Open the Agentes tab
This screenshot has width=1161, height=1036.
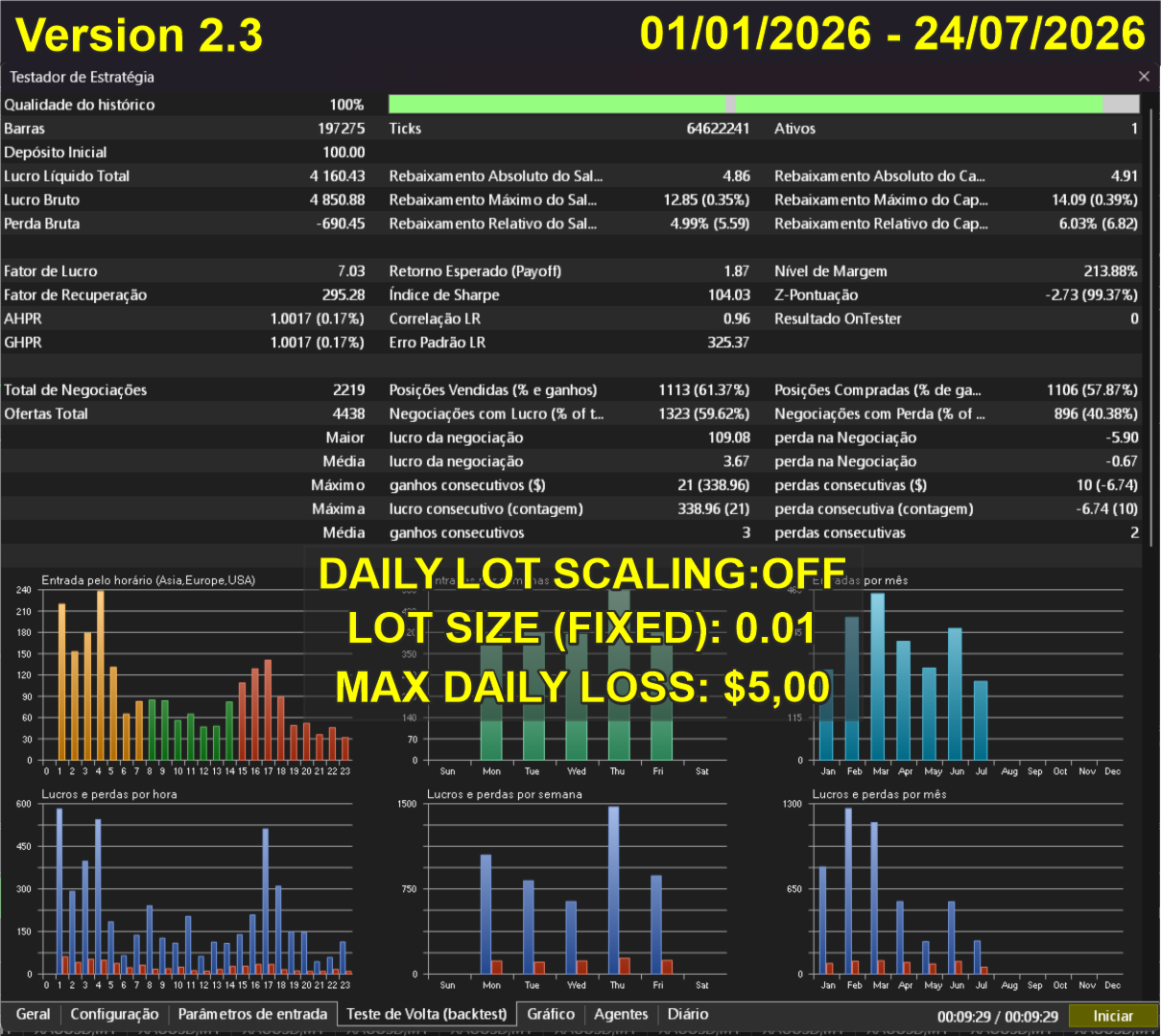point(621,1014)
